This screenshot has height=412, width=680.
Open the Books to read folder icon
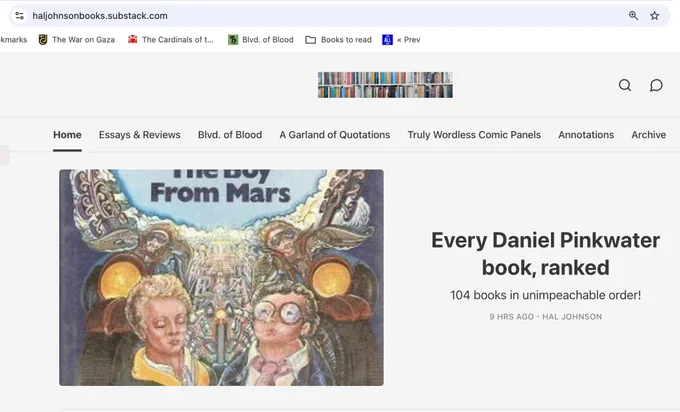pyautogui.click(x=311, y=40)
